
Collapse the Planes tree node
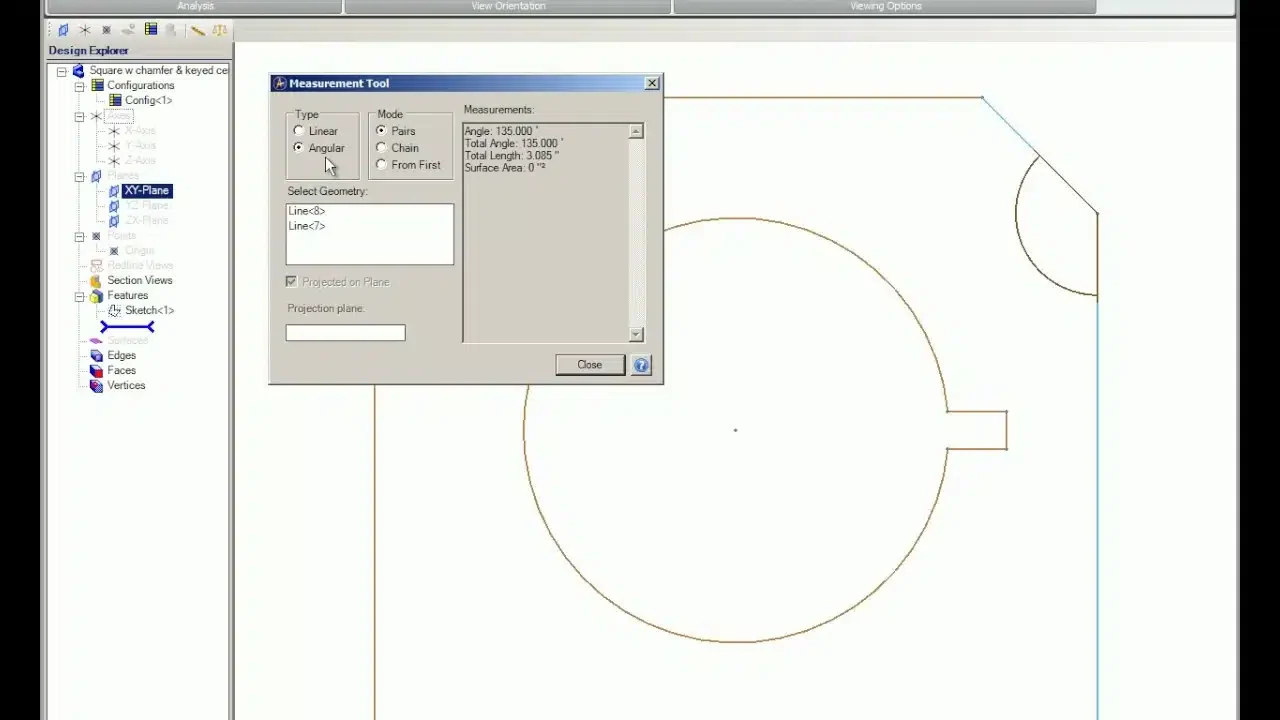80,176
